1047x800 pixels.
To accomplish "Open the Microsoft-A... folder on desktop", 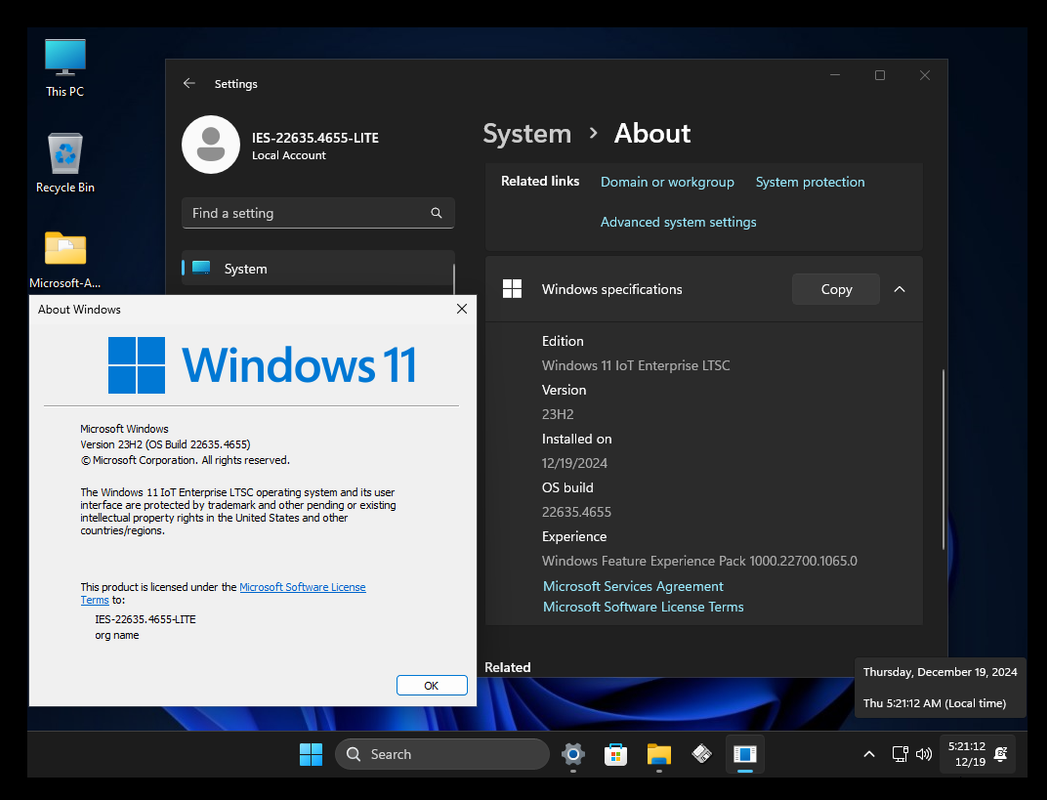I will coord(65,260).
